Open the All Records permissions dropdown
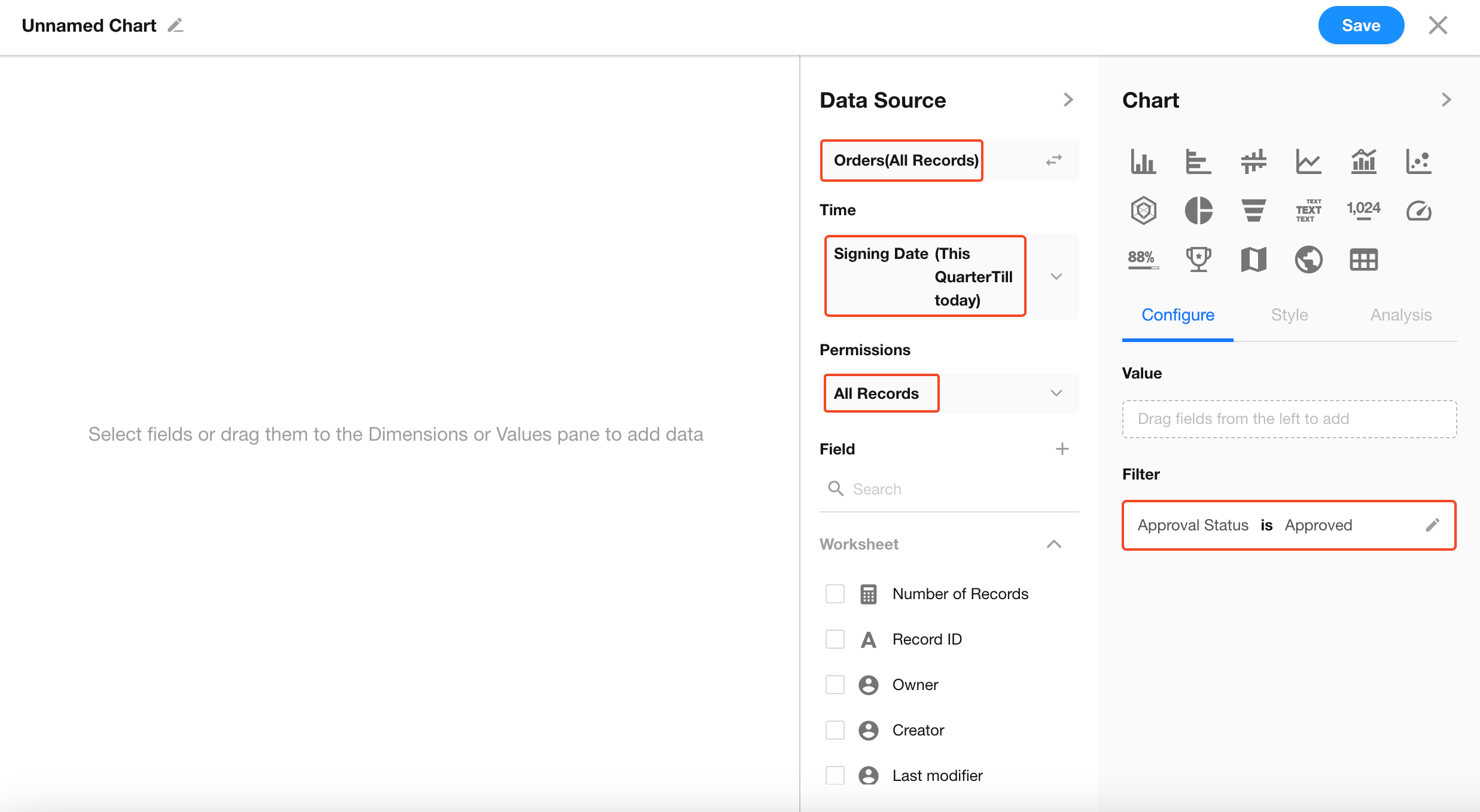This screenshot has width=1480, height=812. [x=1056, y=393]
